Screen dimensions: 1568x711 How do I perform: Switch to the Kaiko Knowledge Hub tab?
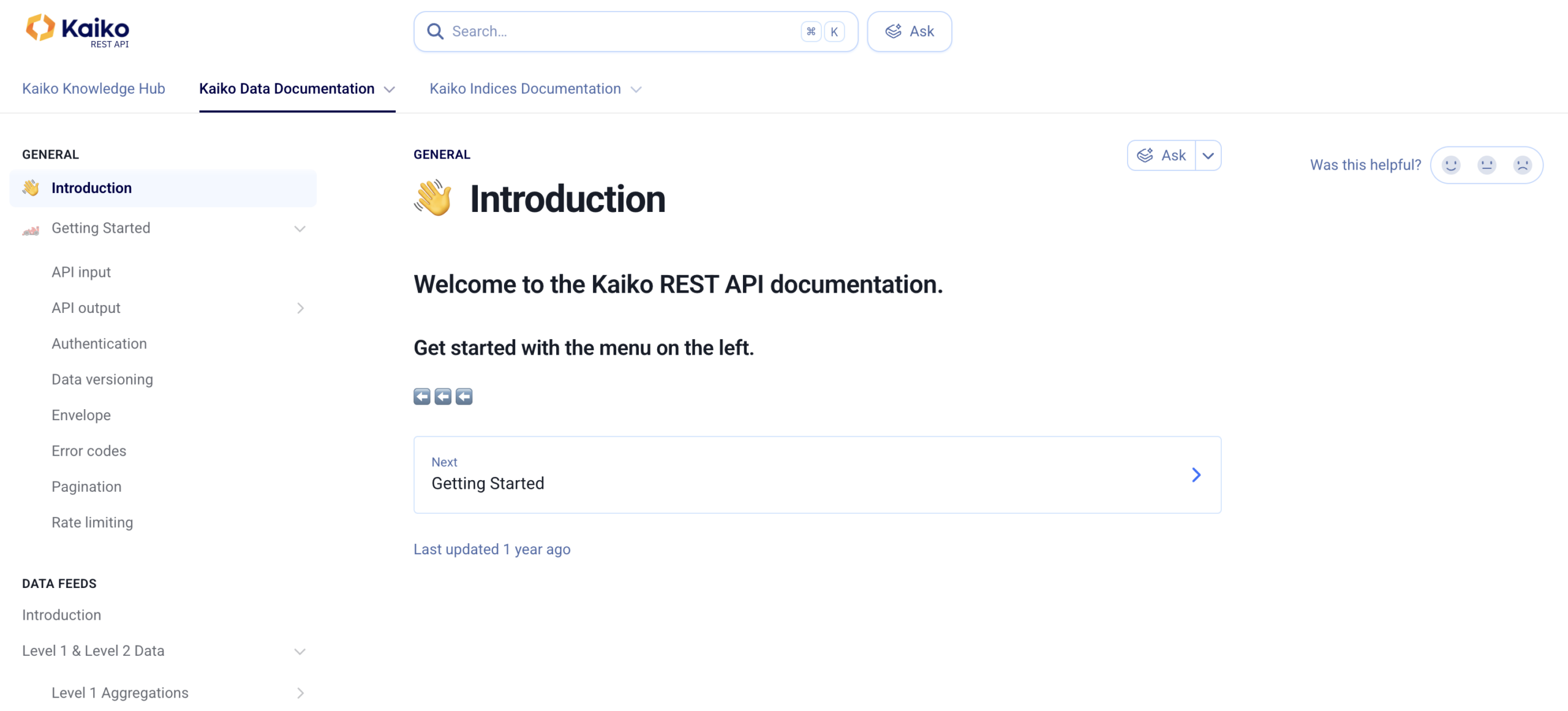(94, 89)
